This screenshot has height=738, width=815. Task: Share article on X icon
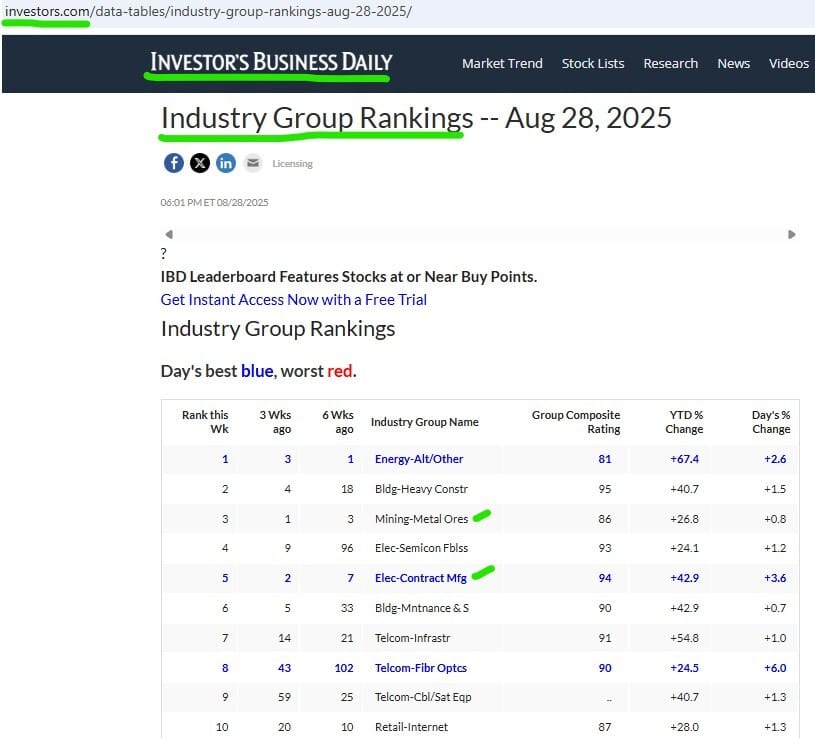(x=199, y=163)
